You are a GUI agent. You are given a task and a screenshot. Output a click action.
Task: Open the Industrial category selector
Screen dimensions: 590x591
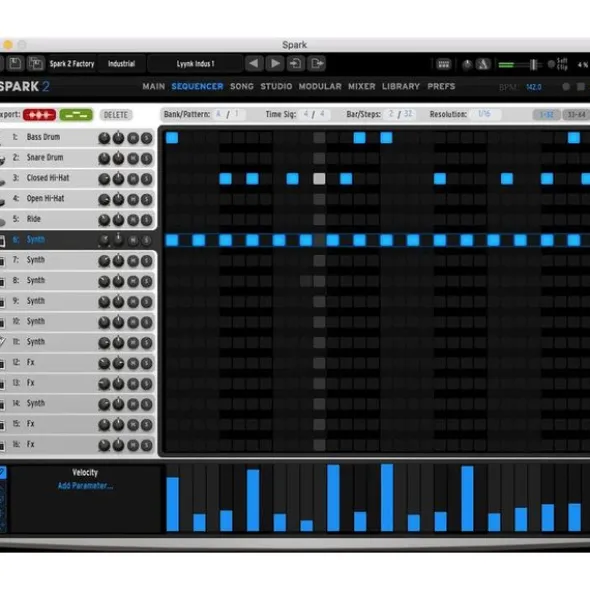click(121, 64)
